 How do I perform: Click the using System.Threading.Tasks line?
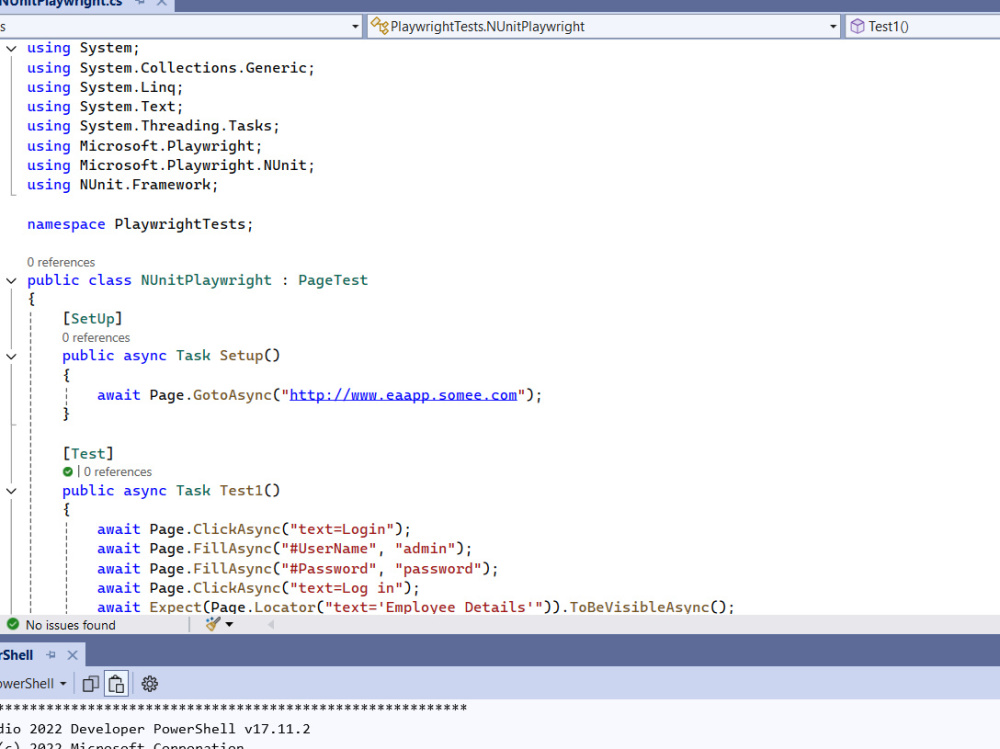[x=153, y=126]
